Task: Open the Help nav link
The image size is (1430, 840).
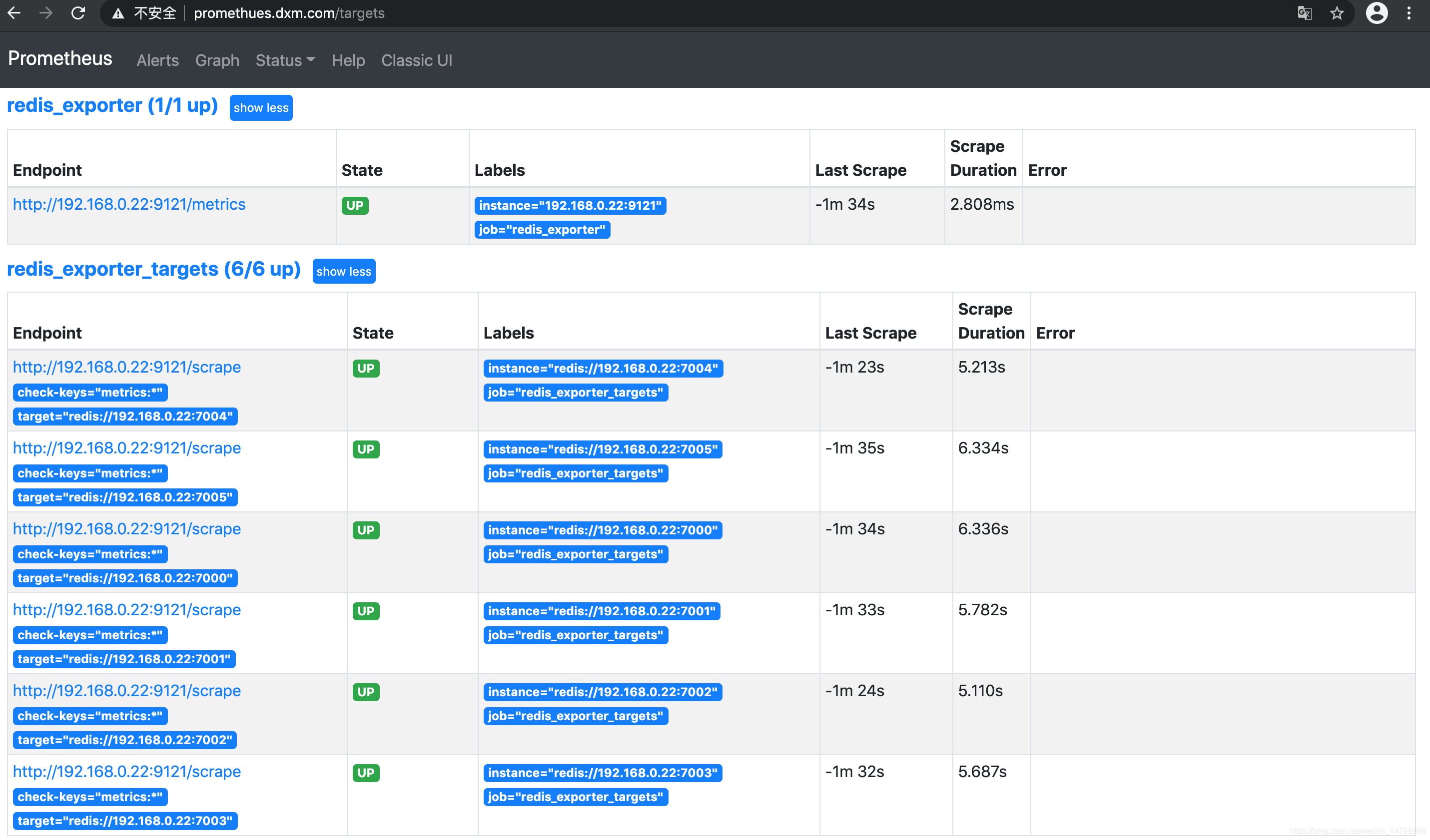Action: click(x=348, y=60)
